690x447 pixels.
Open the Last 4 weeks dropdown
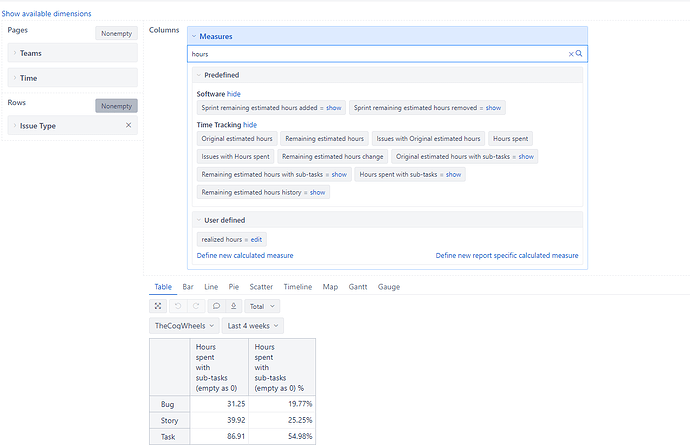click(253, 326)
